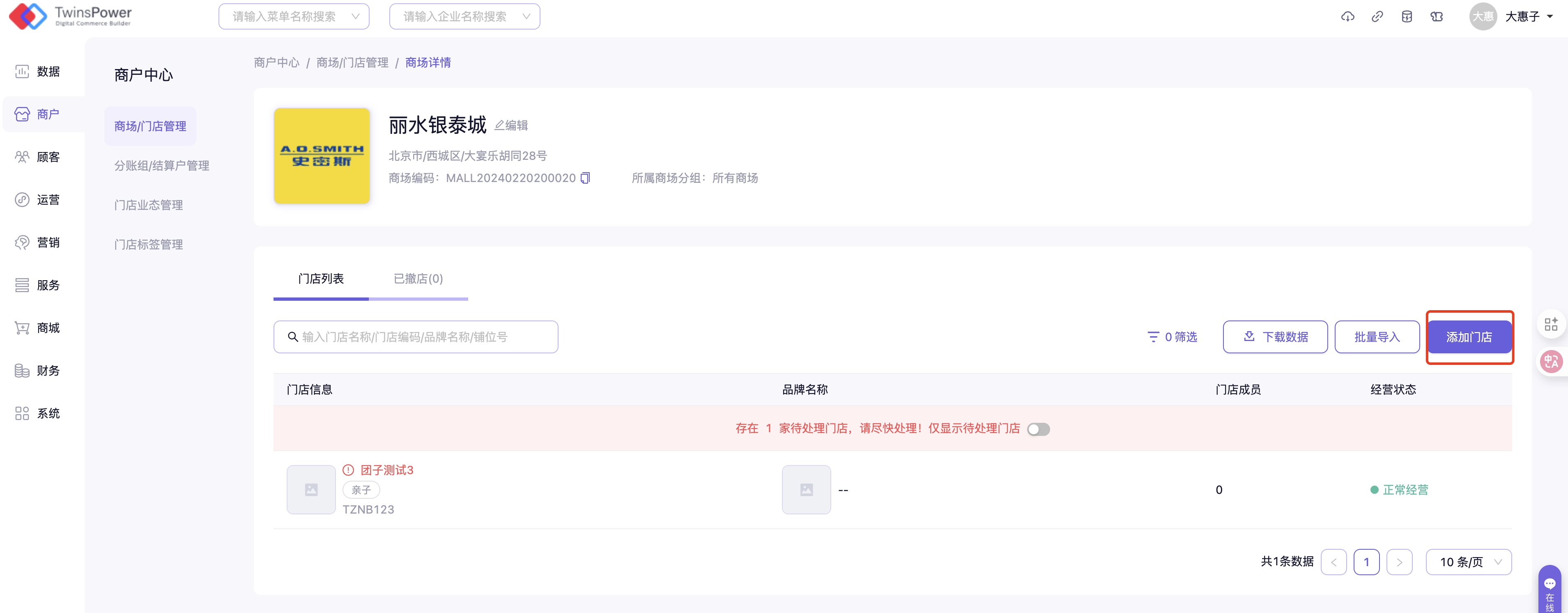The image size is (1568, 613).
Task: Select 分账组/结算户管理 in the submenu
Action: click(x=161, y=166)
